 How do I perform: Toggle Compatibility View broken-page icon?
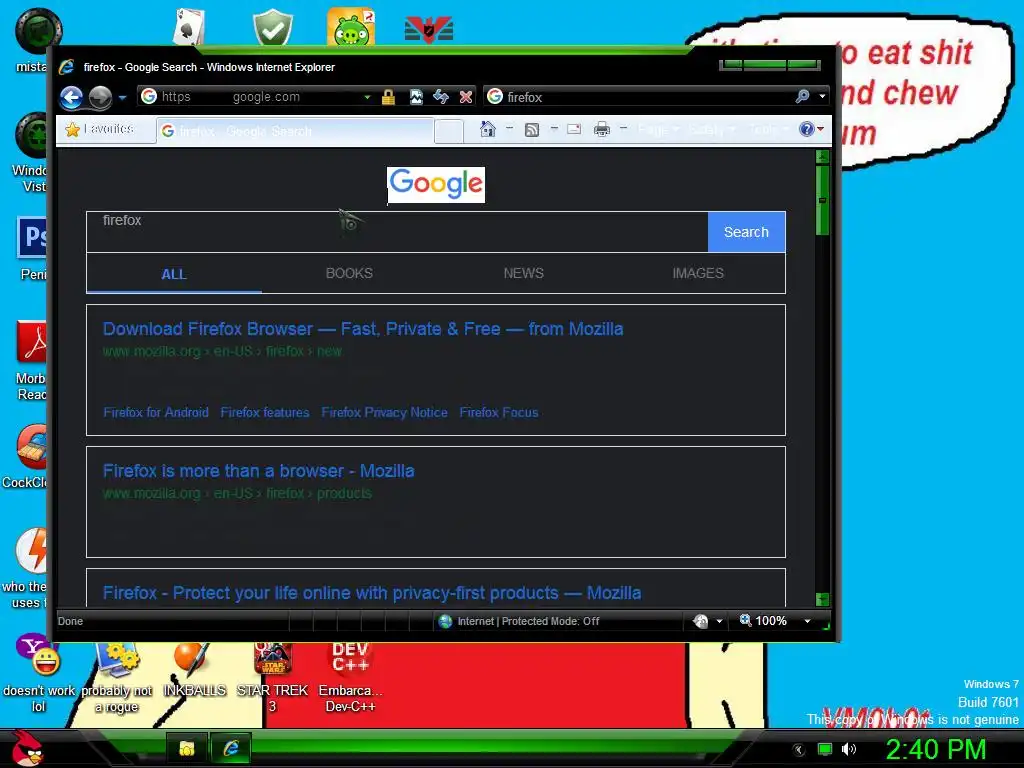(416, 97)
